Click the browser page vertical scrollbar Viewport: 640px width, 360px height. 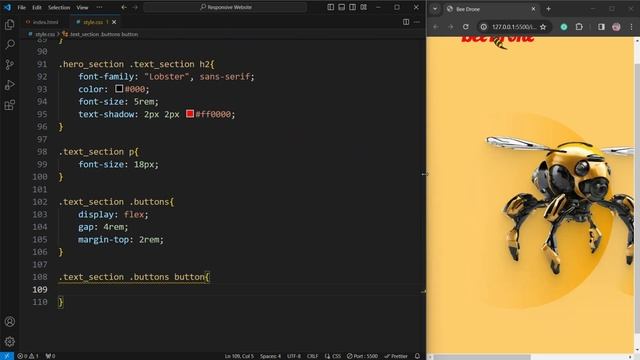[x=637, y=198]
